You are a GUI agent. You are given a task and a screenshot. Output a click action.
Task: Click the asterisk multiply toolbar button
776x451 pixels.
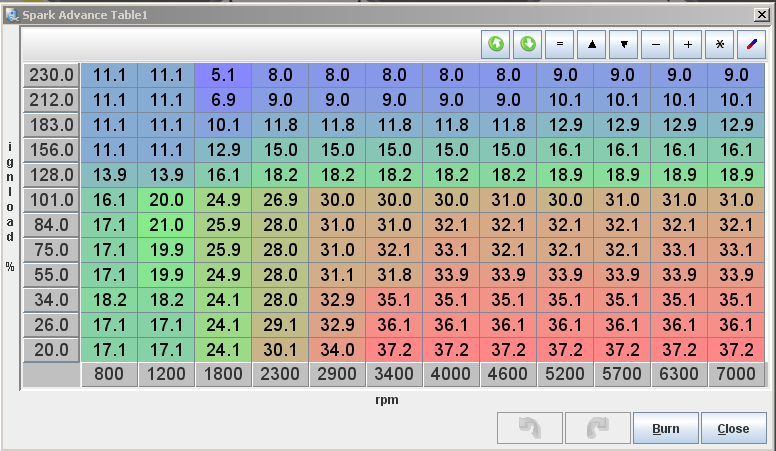point(719,44)
